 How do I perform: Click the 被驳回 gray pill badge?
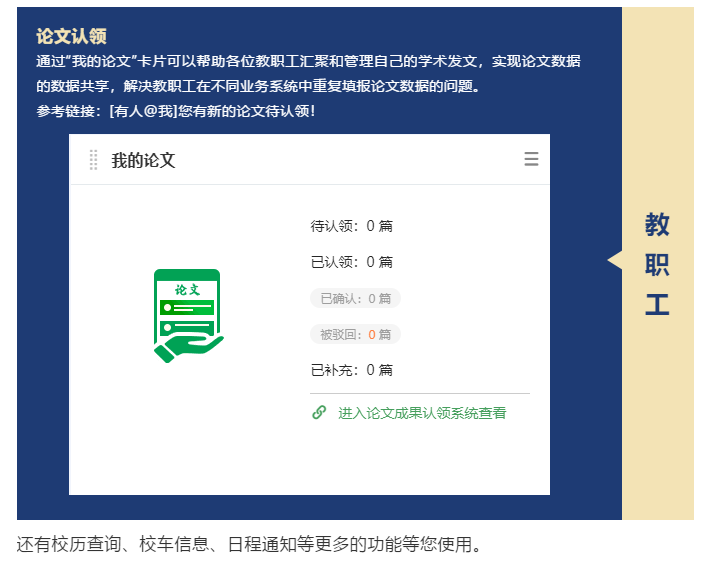pos(355,334)
